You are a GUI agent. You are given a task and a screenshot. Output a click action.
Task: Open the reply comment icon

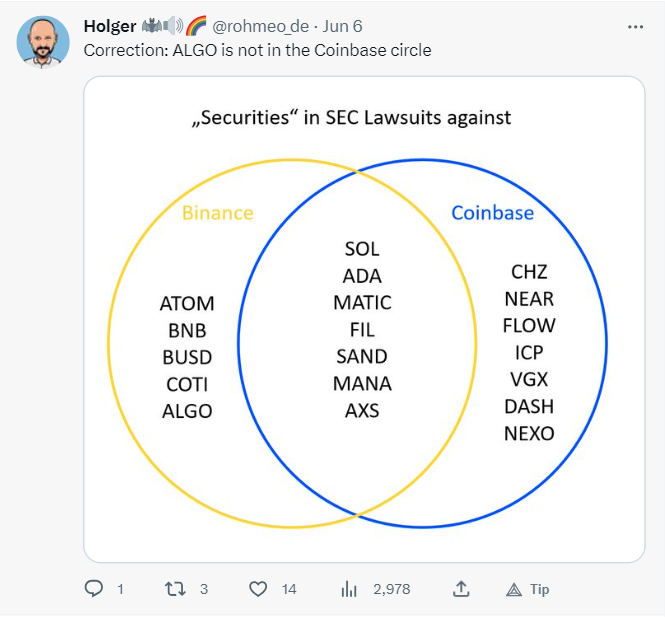click(94, 589)
